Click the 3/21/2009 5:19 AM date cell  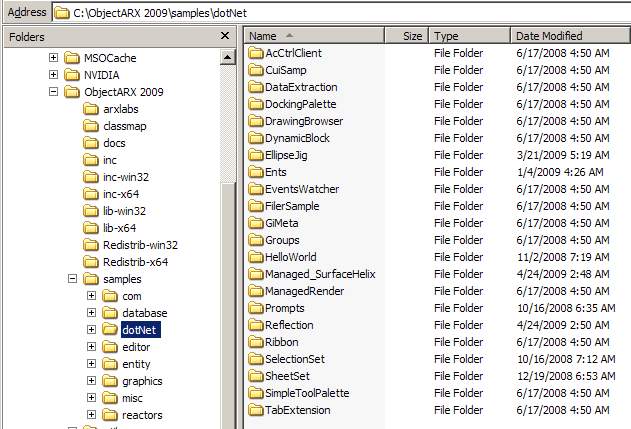point(563,155)
